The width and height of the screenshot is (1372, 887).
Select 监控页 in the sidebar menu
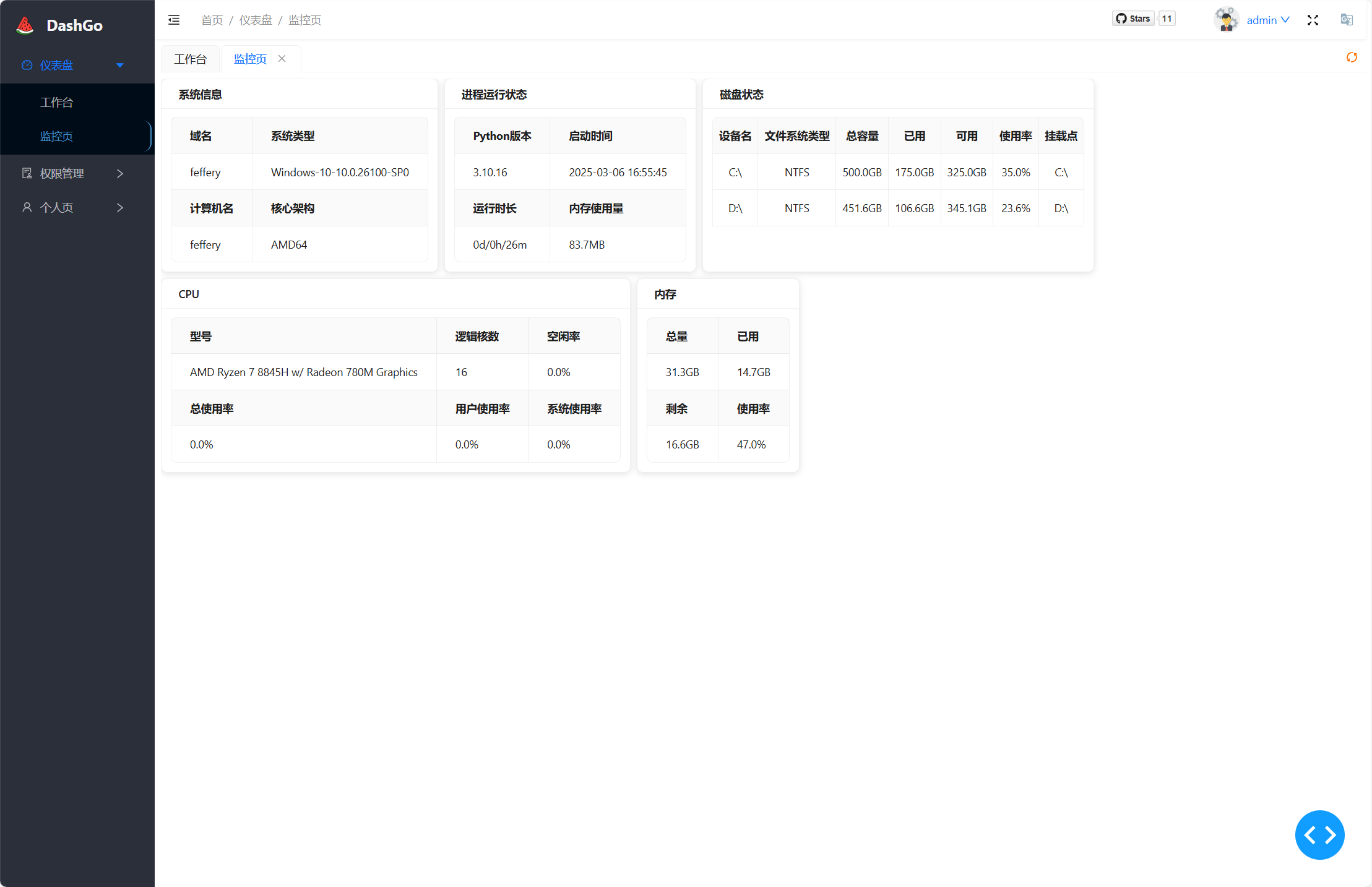(x=57, y=136)
